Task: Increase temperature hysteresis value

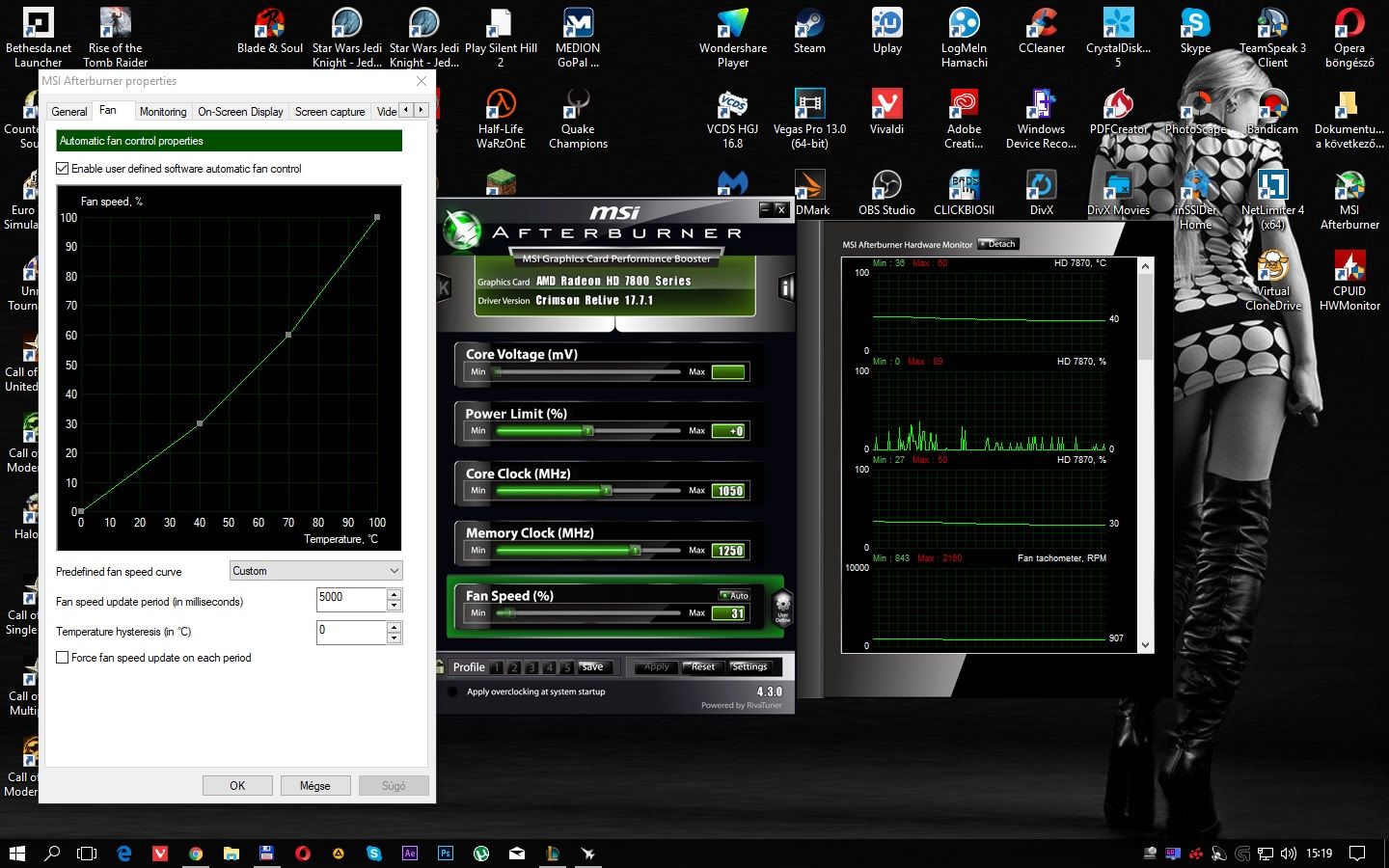Action: [x=395, y=627]
